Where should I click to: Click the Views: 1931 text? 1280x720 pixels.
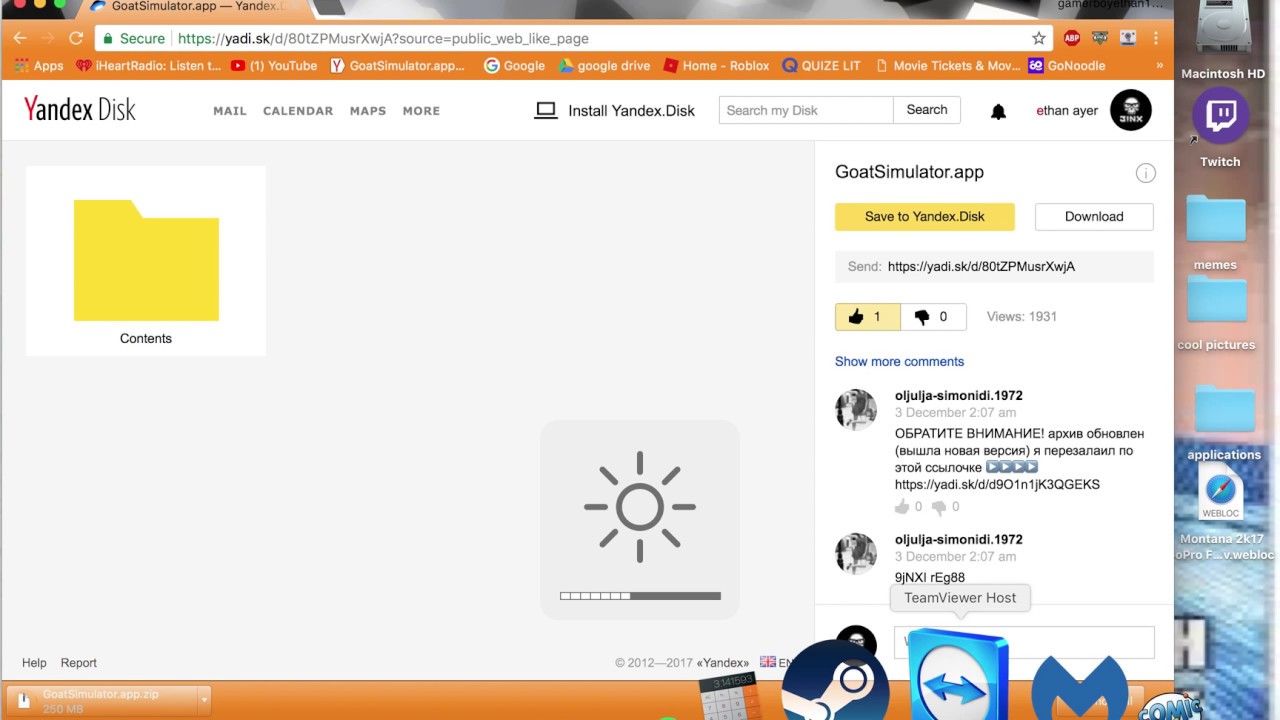click(x=1021, y=316)
